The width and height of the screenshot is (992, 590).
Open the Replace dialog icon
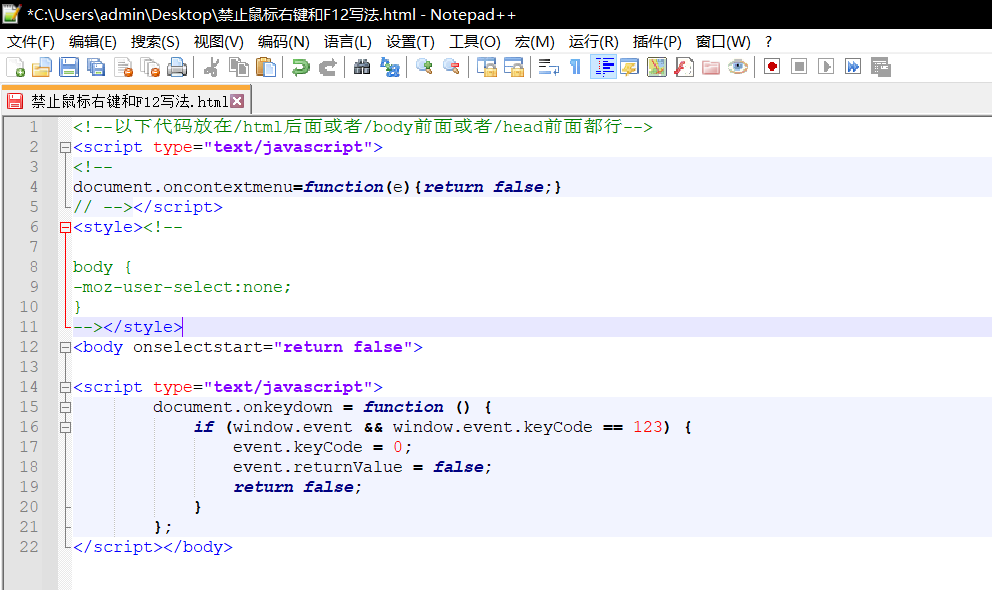390,67
